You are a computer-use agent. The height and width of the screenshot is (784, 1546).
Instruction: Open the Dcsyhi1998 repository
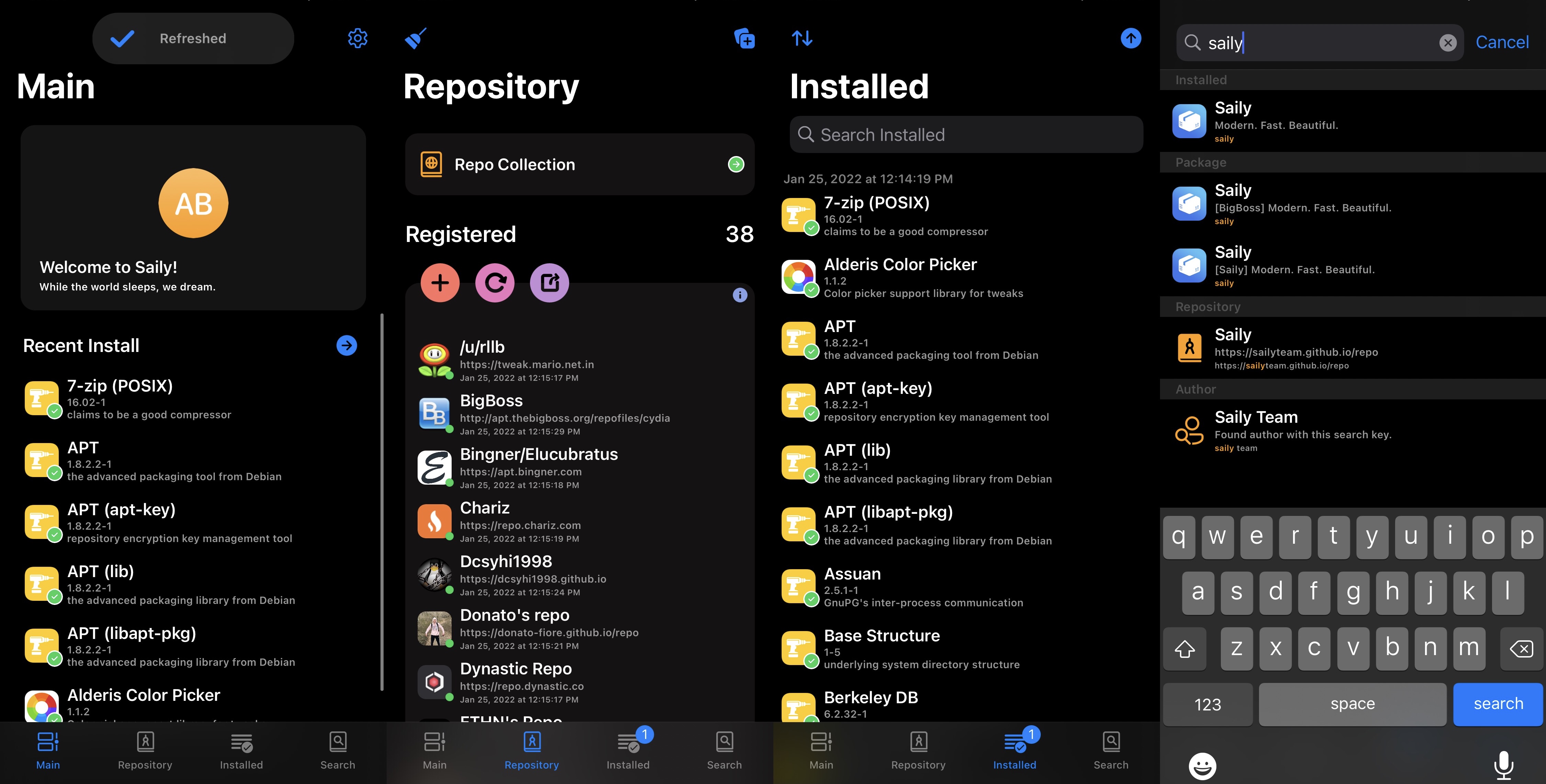point(579,575)
